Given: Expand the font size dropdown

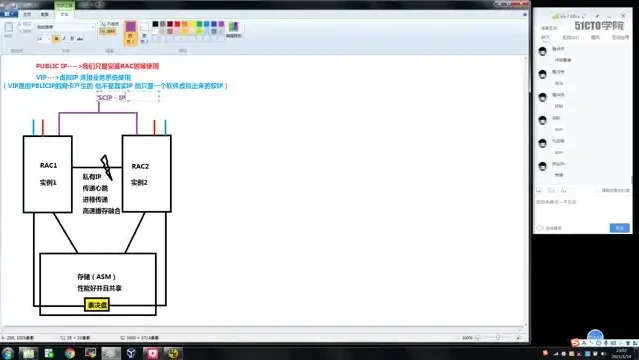Looking at the screenshot, I should (49, 39).
